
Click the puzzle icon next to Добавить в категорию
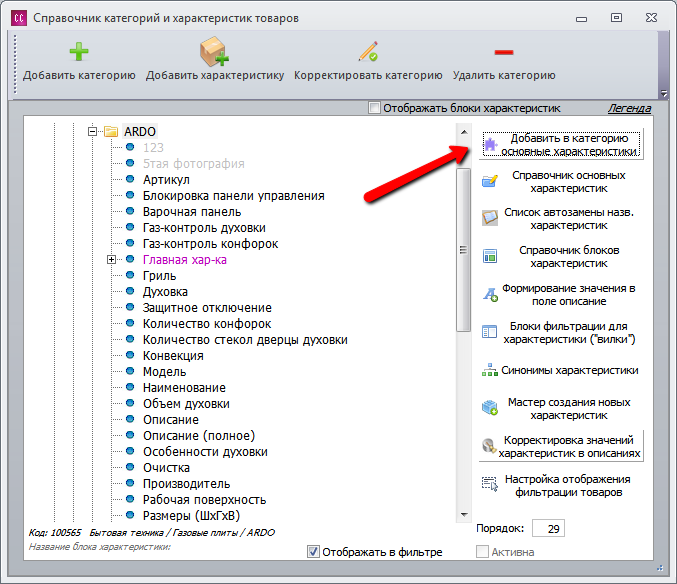coord(490,144)
